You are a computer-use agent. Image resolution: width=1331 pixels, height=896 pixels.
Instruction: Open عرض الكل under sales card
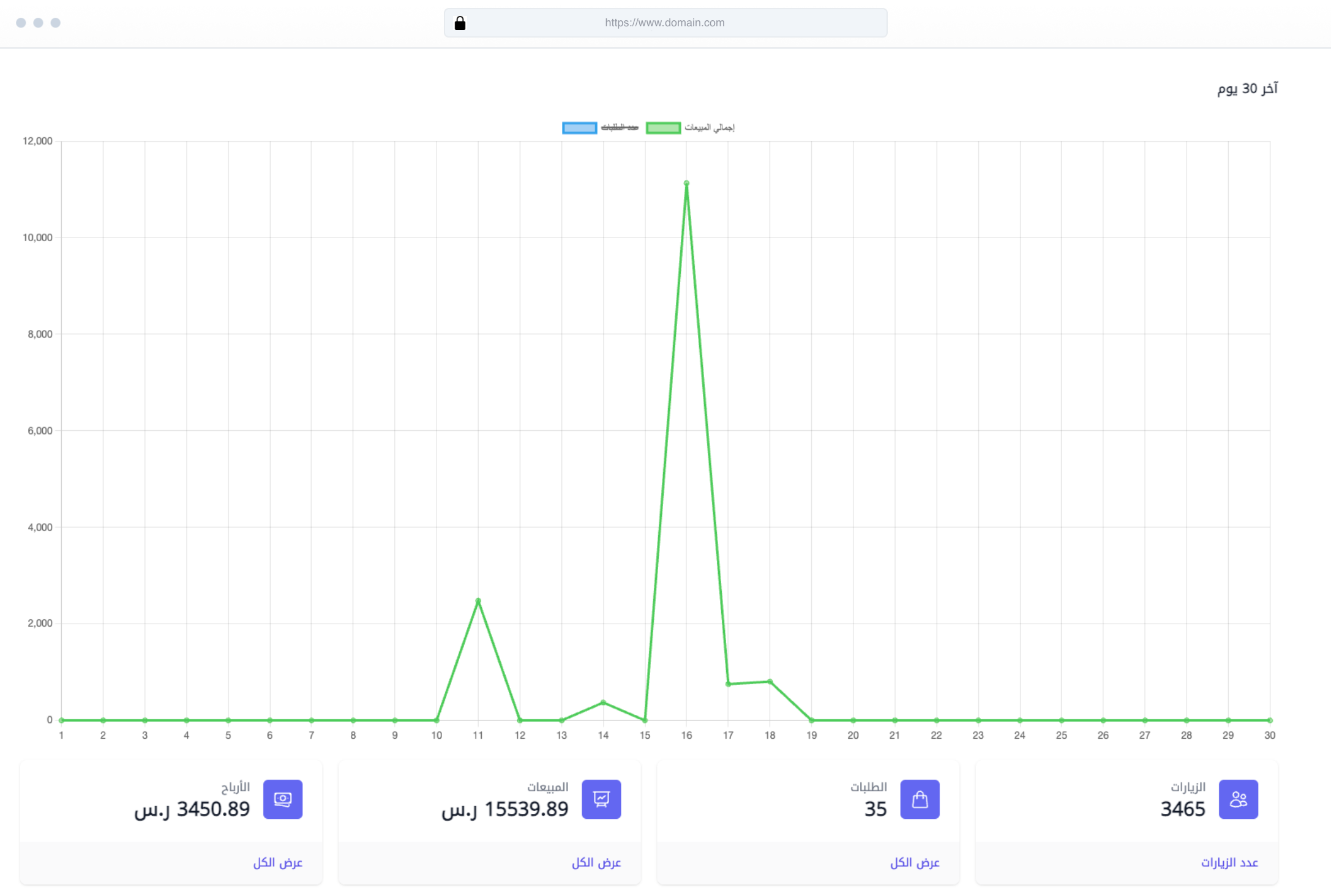pyautogui.click(x=596, y=862)
